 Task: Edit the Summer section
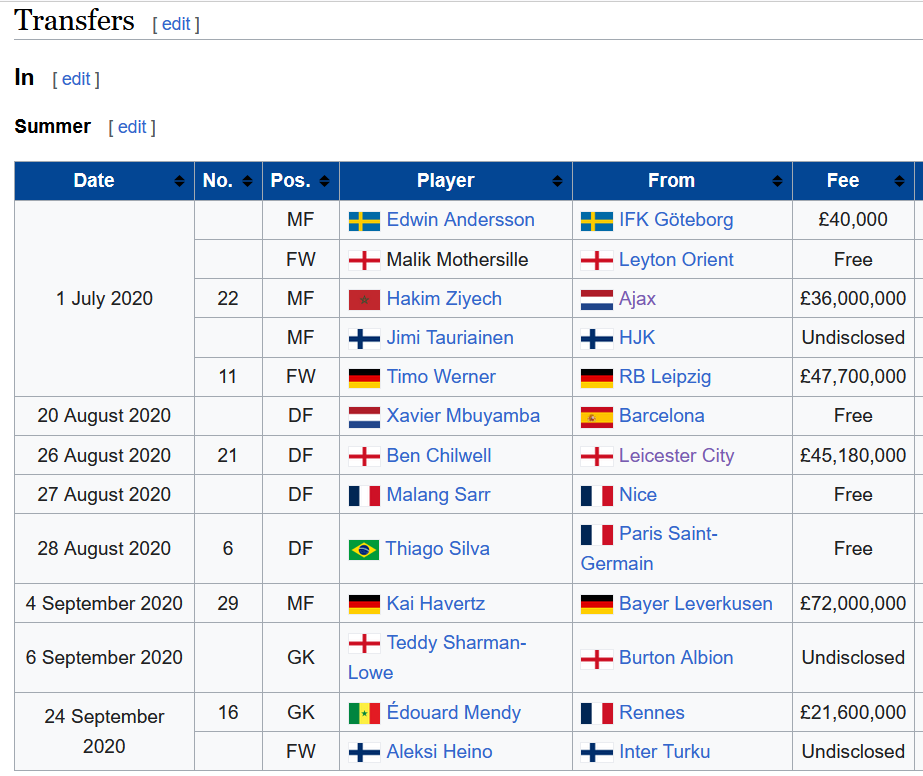pos(132,127)
